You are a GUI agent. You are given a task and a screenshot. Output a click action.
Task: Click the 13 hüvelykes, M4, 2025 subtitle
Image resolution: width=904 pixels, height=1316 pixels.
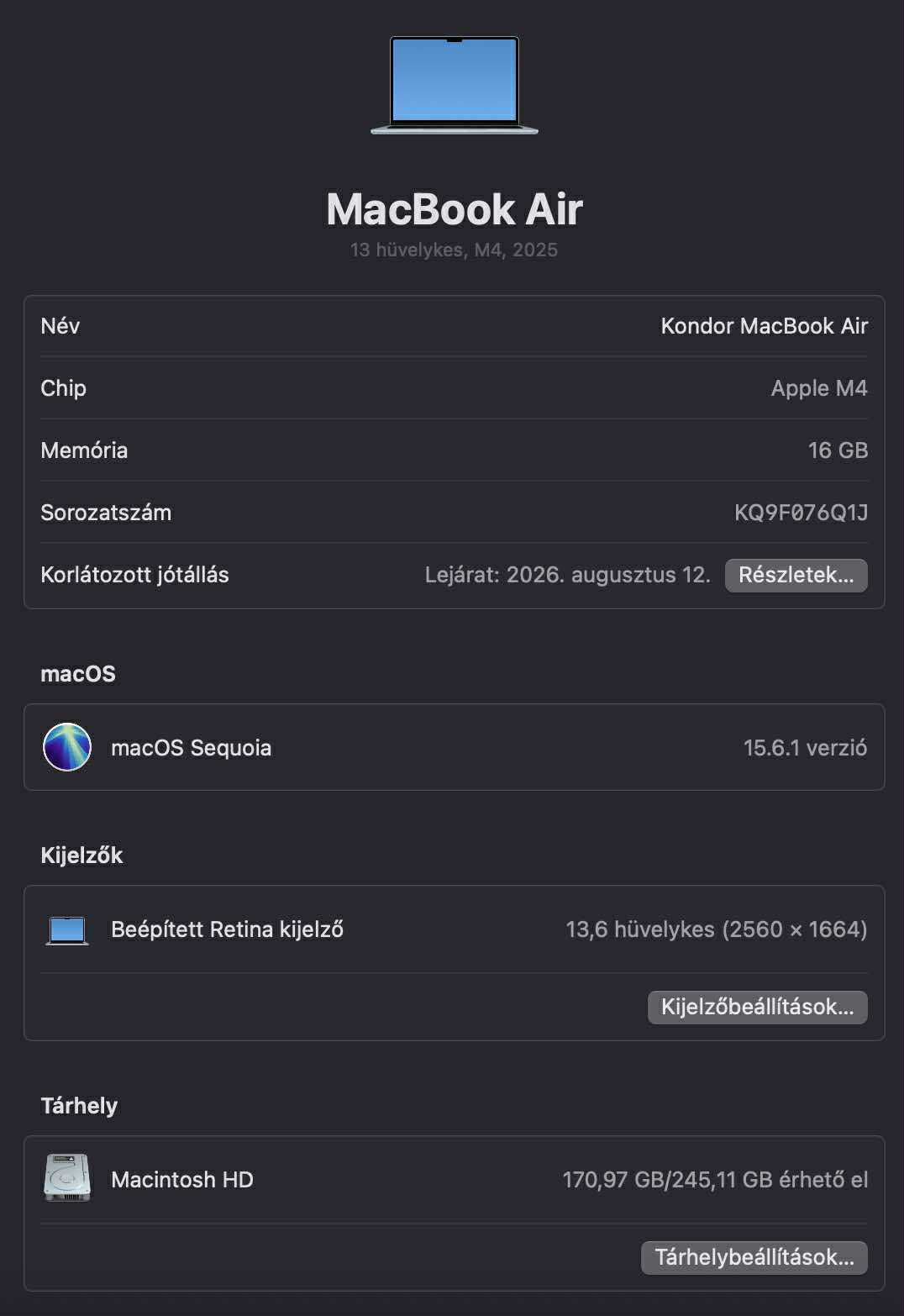(454, 250)
